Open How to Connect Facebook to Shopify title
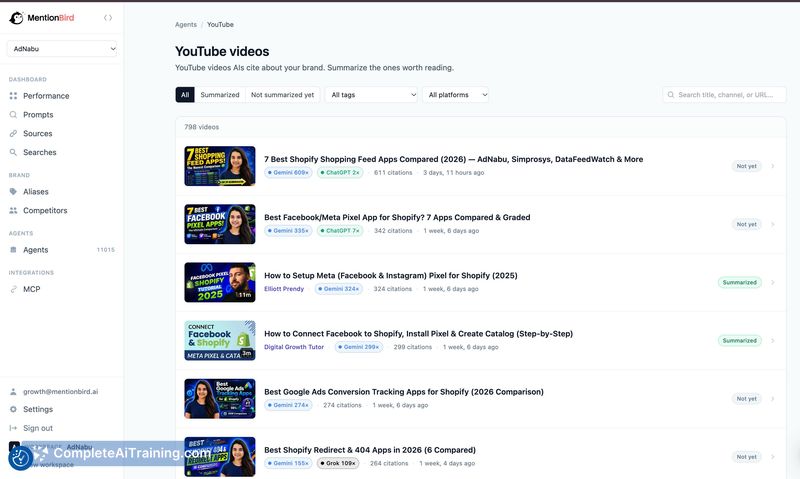This screenshot has height=479, width=800. 418,334
